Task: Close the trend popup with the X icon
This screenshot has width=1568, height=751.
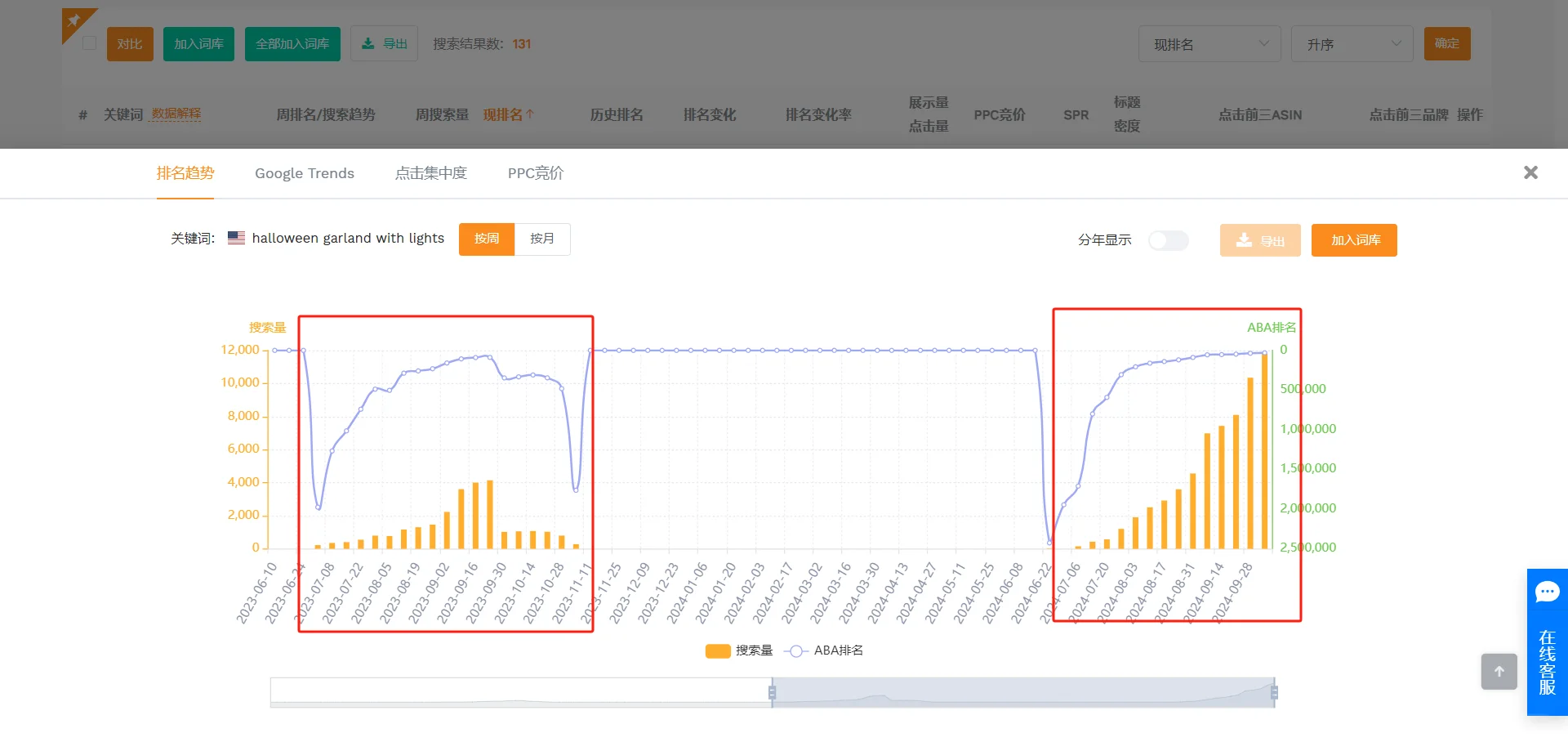Action: click(1530, 172)
